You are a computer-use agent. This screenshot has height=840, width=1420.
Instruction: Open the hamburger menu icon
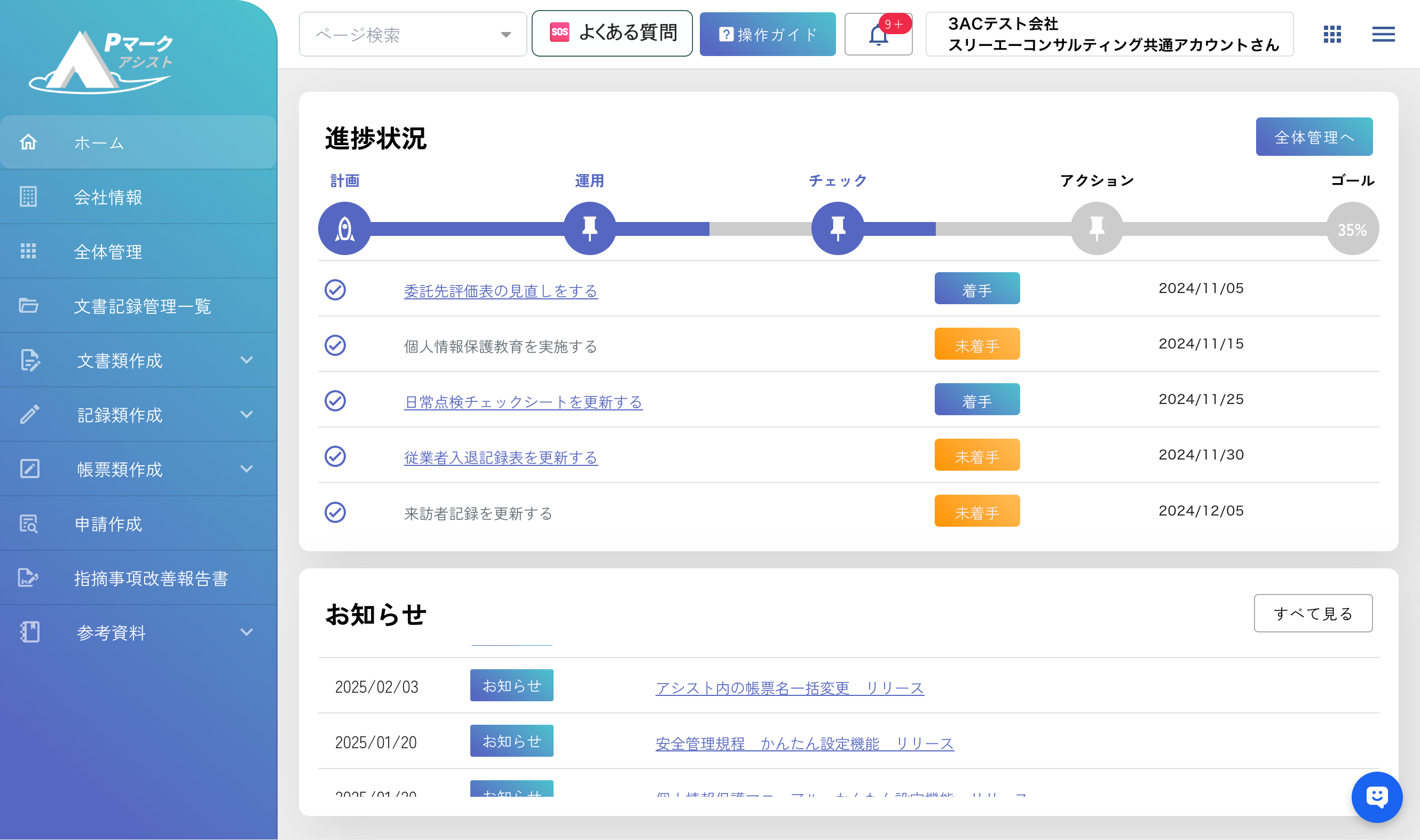tap(1383, 35)
